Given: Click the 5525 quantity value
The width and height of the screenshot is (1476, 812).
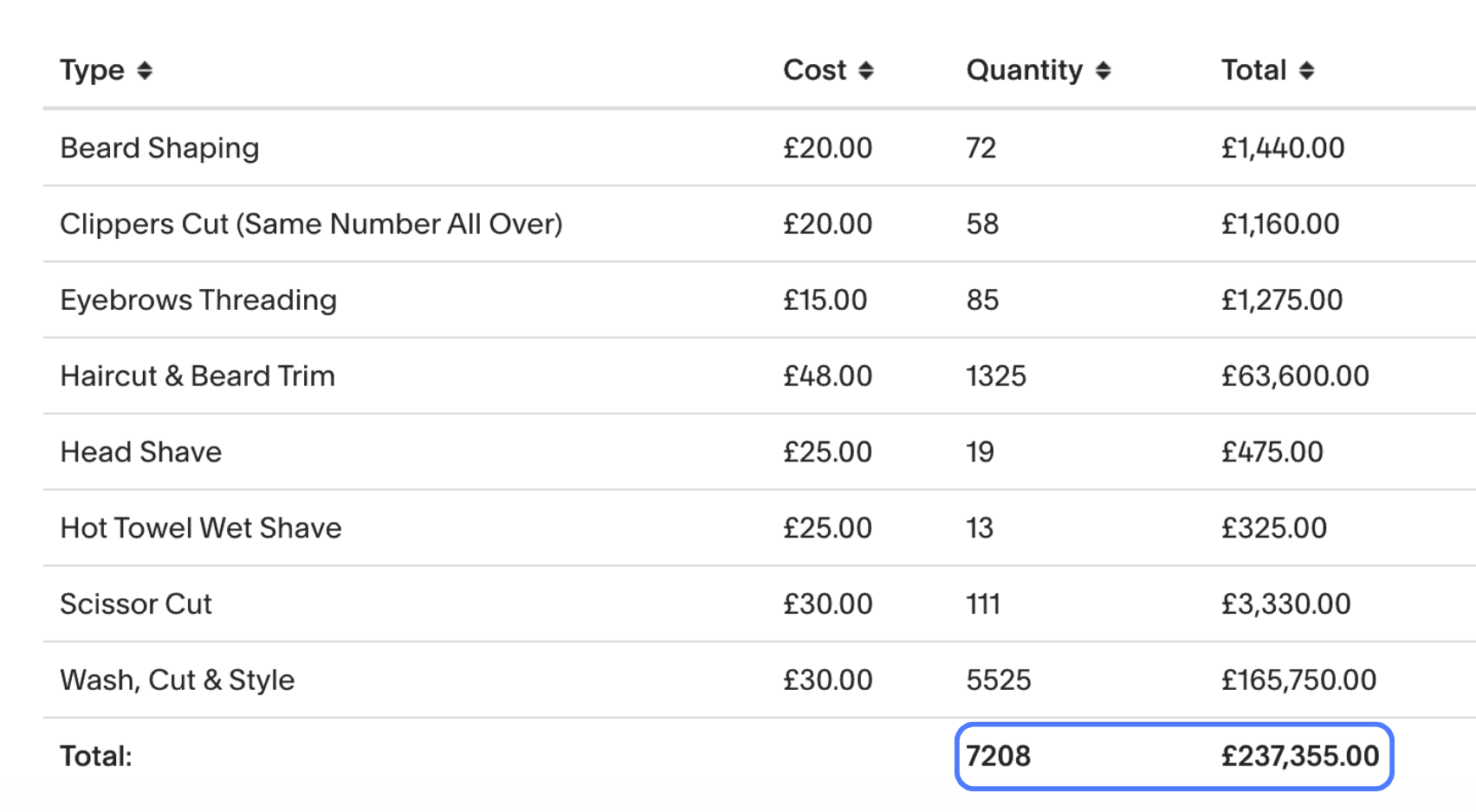Looking at the screenshot, I should pos(998,680).
